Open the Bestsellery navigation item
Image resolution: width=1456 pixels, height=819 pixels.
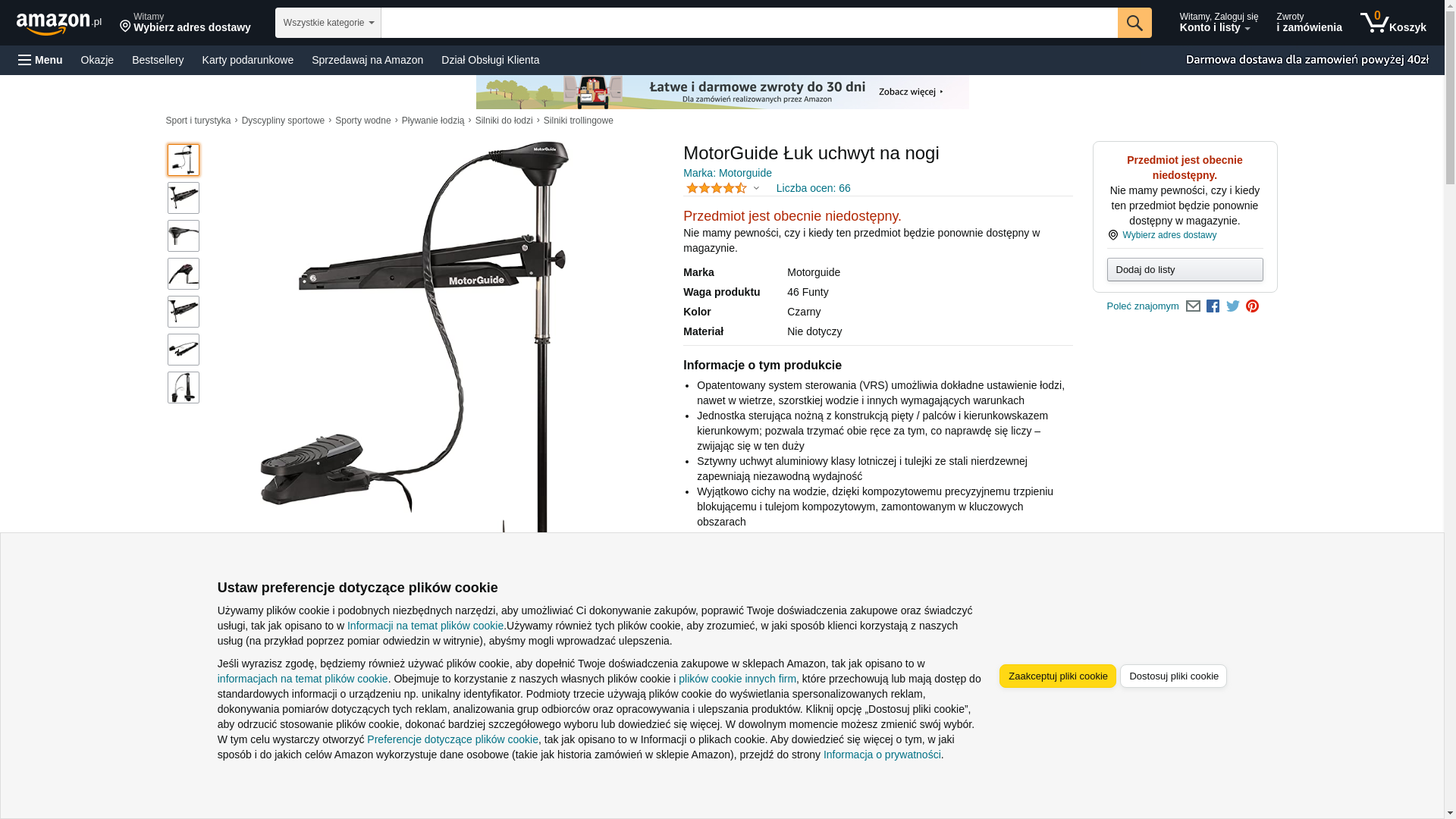[158, 60]
